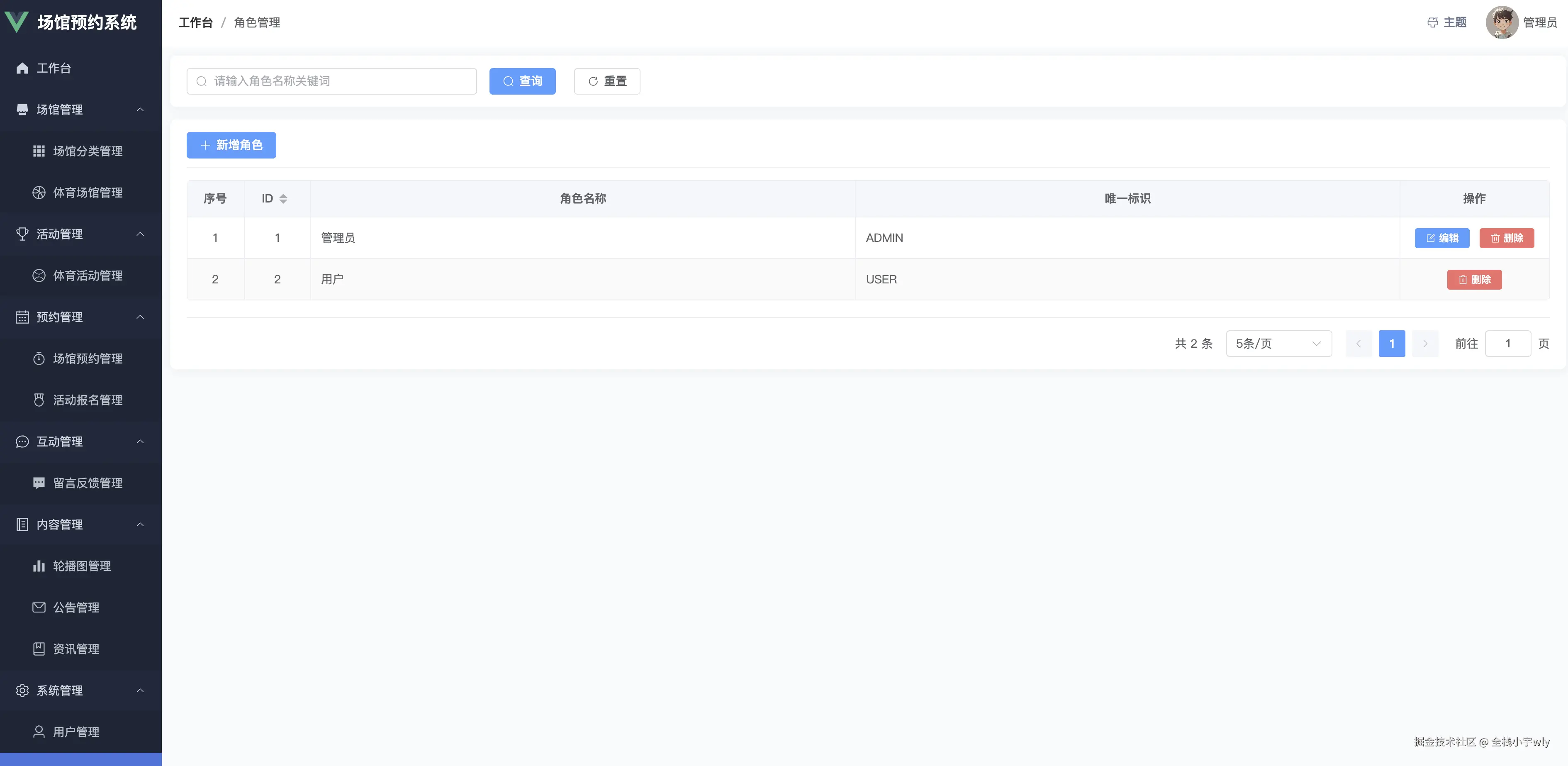Open 公告管理 envelope icon item
The width and height of the screenshot is (1568, 766).
[39, 607]
